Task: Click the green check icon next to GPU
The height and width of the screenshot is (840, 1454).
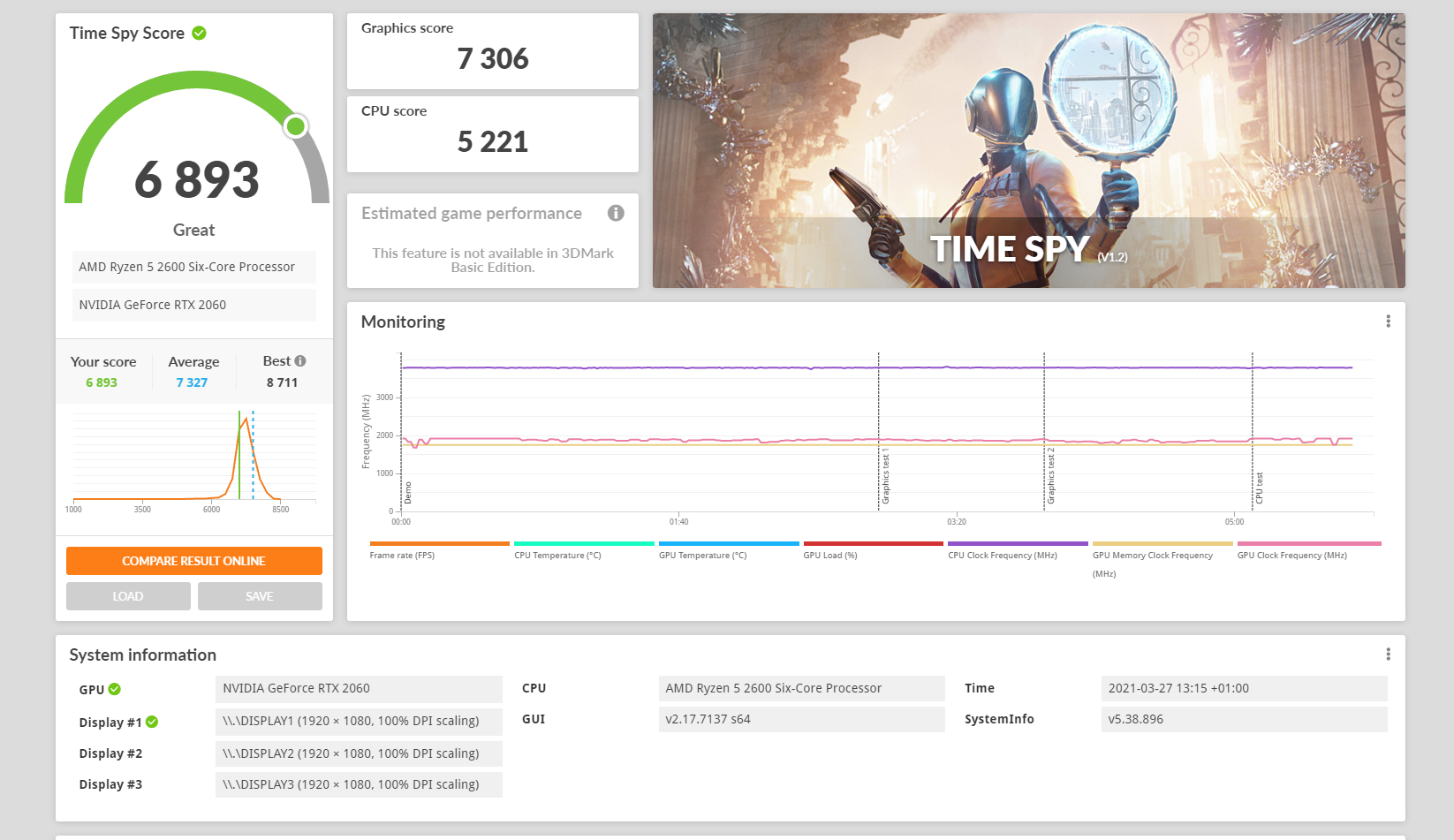Action: point(115,689)
